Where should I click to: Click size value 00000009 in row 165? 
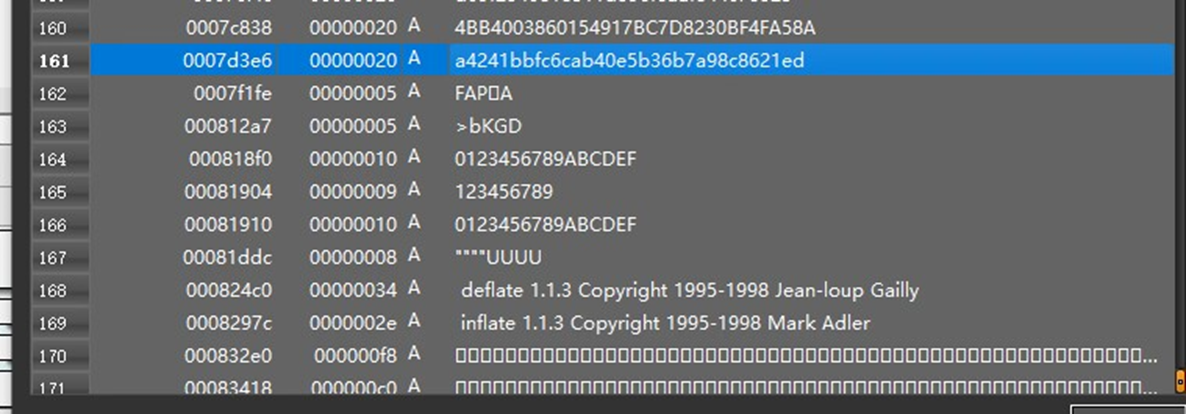[x=353, y=192]
